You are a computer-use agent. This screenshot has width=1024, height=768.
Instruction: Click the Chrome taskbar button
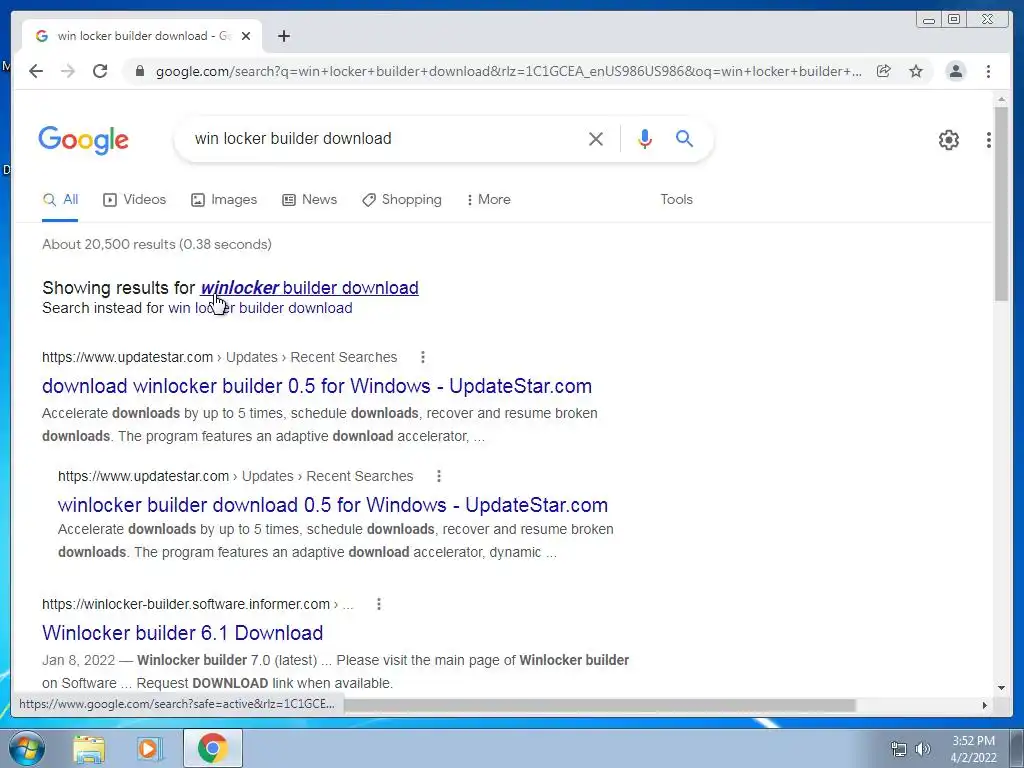coord(213,748)
